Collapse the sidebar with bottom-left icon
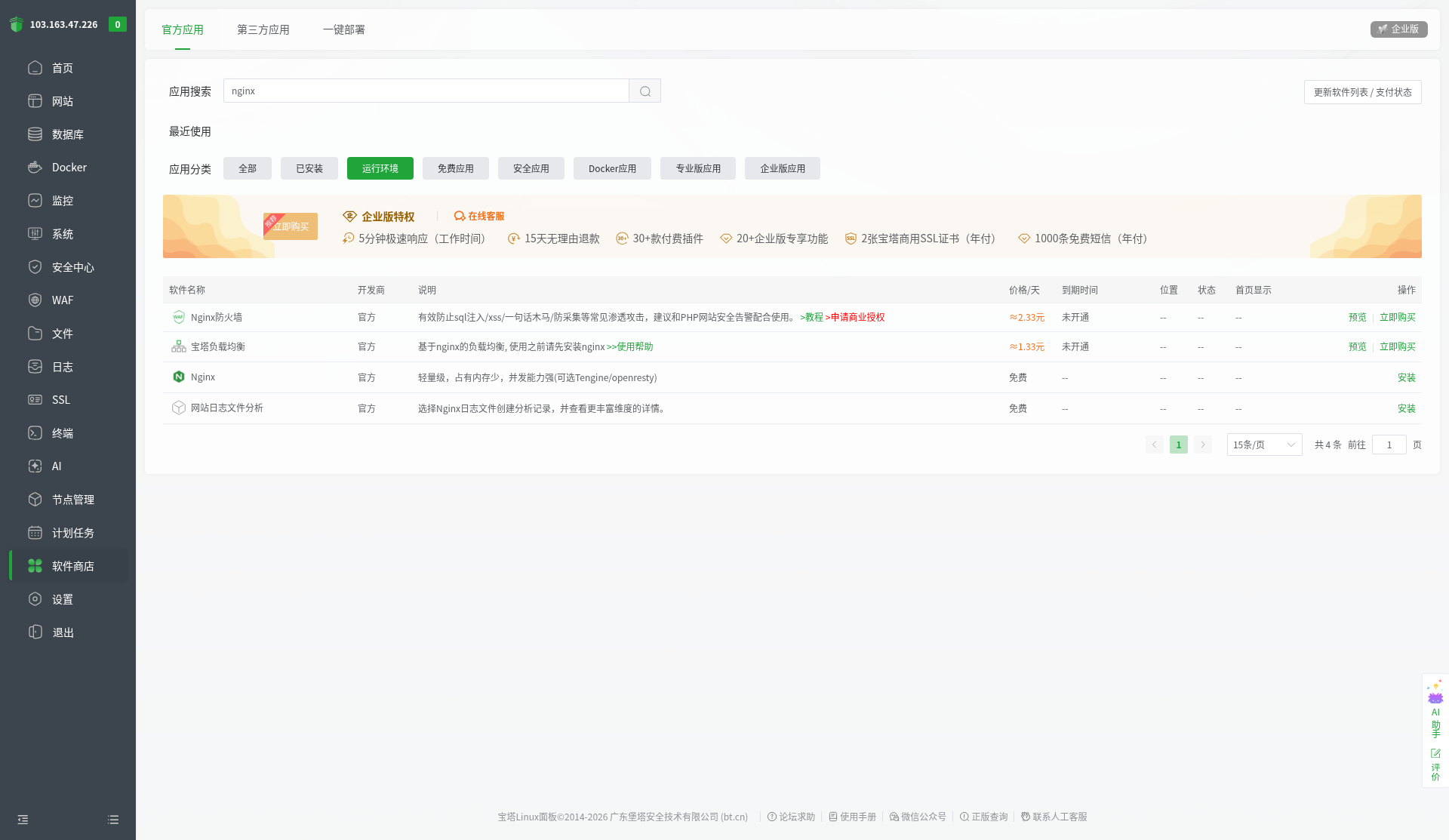Image resolution: width=1449 pixels, height=840 pixels. tap(23, 820)
